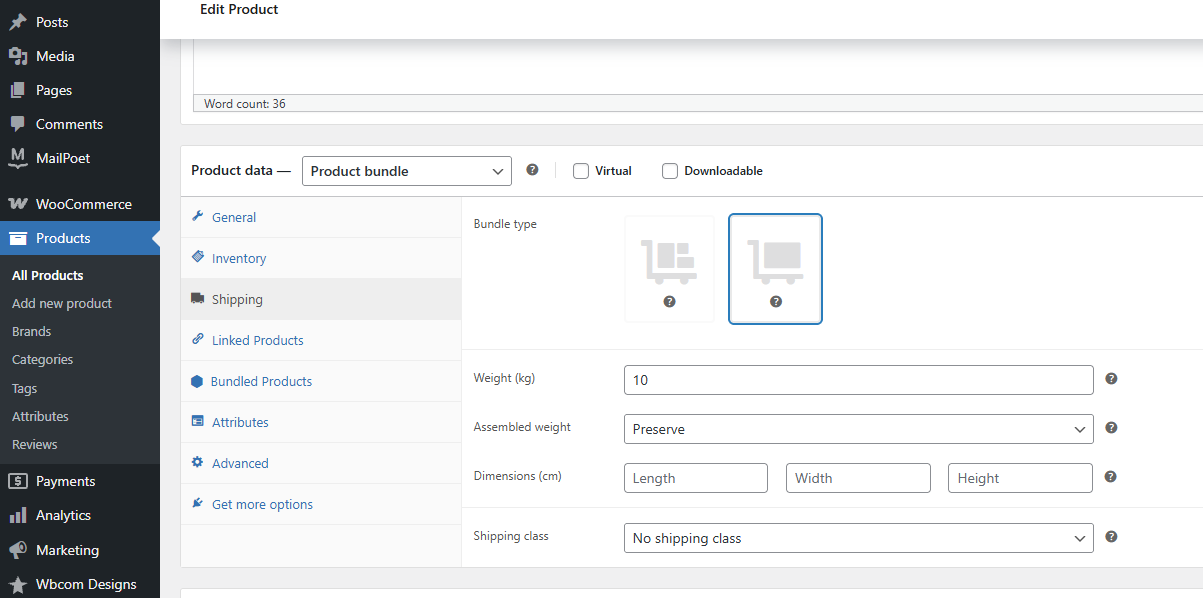Open the Shipping class dropdown
The height and width of the screenshot is (598, 1203).
[x=858, y=537]
